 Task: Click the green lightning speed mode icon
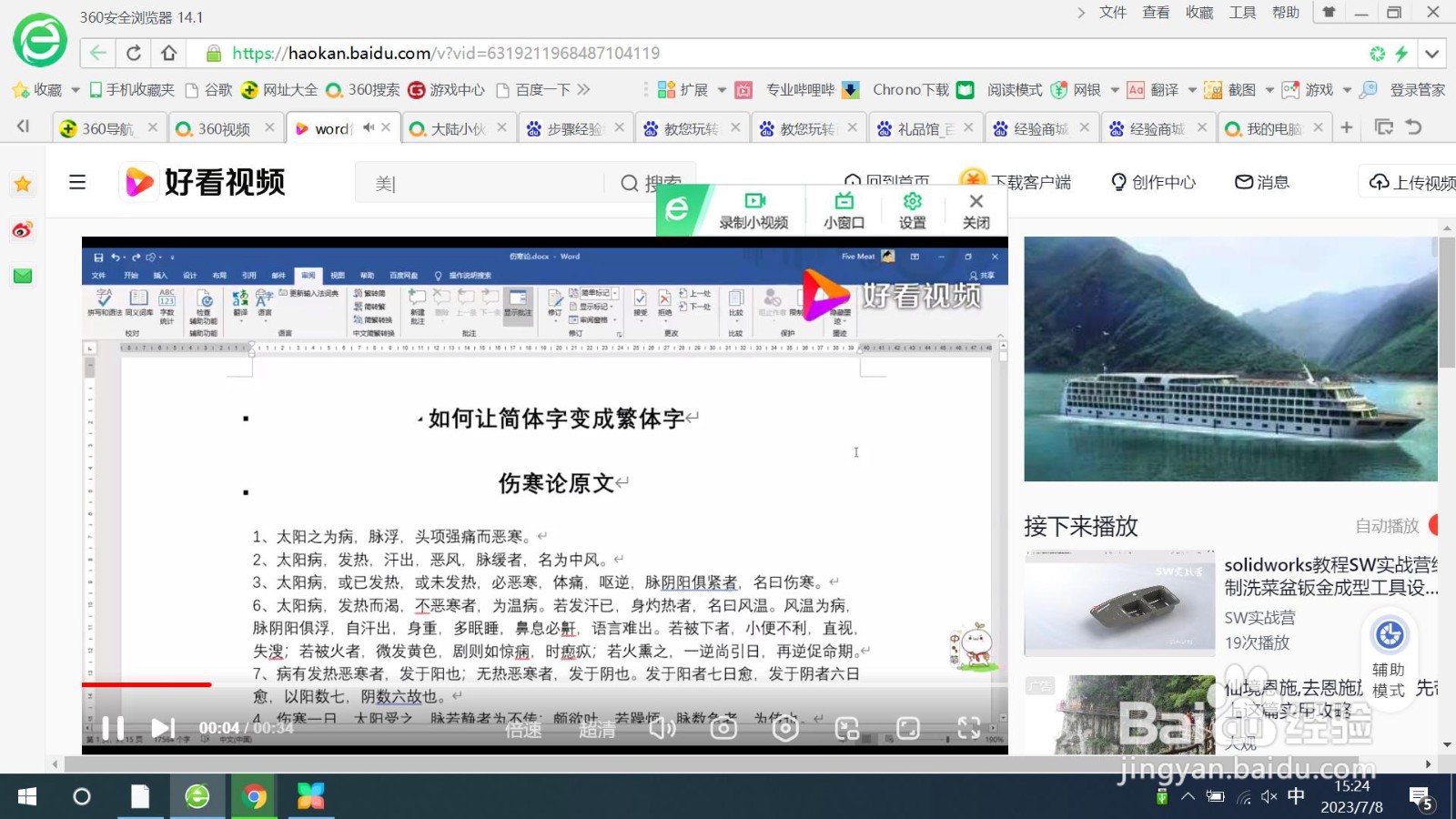click(x=1402, y=54)
